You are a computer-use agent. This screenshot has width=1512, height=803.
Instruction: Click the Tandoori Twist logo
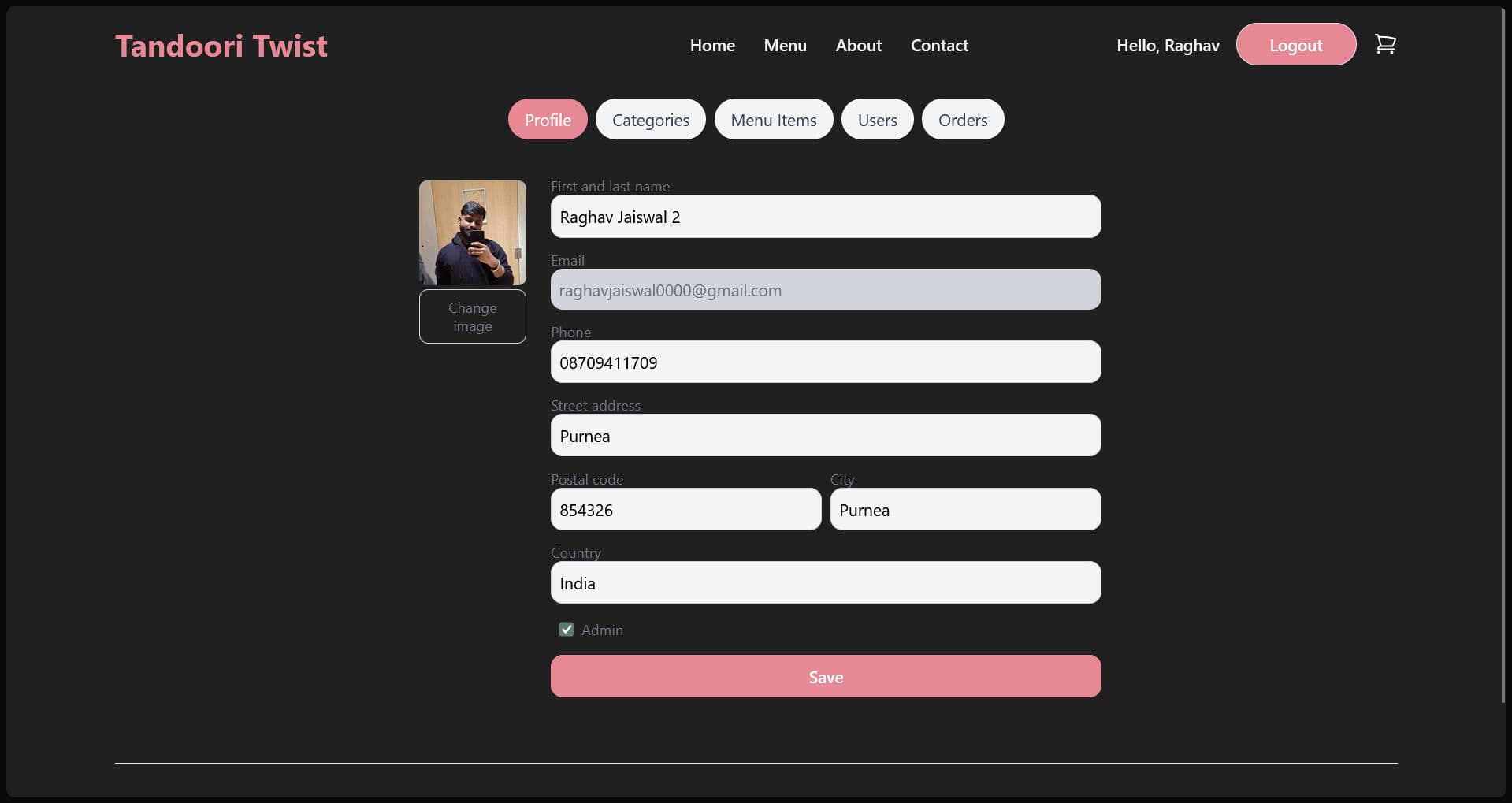pyautogui.click(x=221, y=45)
